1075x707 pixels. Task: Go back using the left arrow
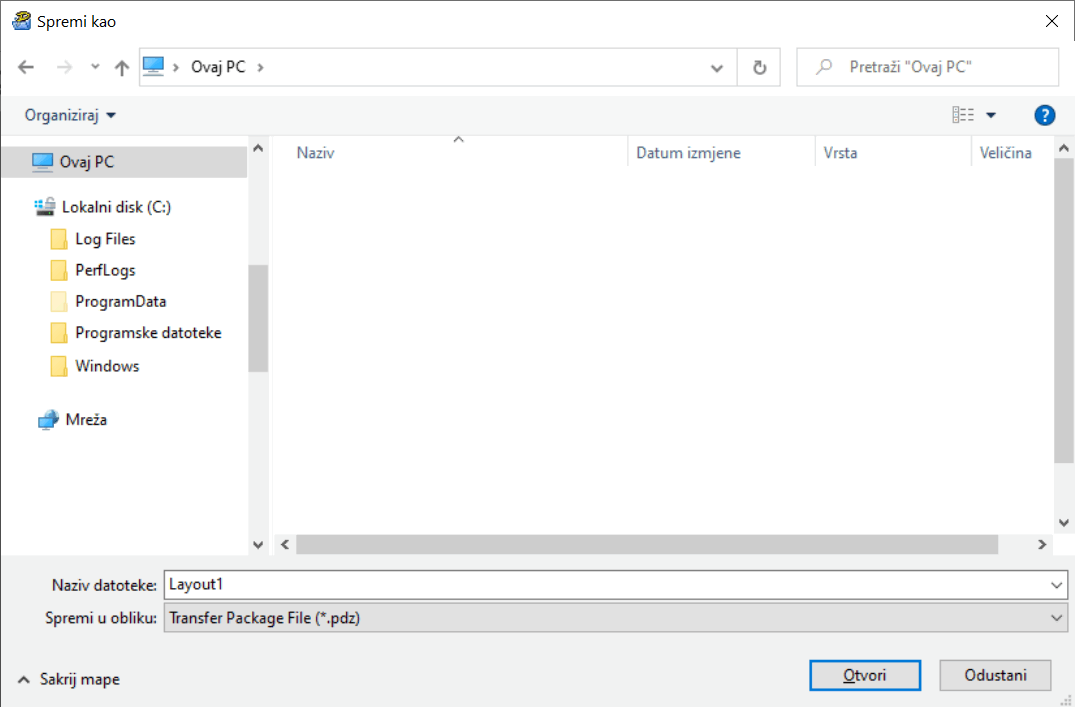click(26, 67)
